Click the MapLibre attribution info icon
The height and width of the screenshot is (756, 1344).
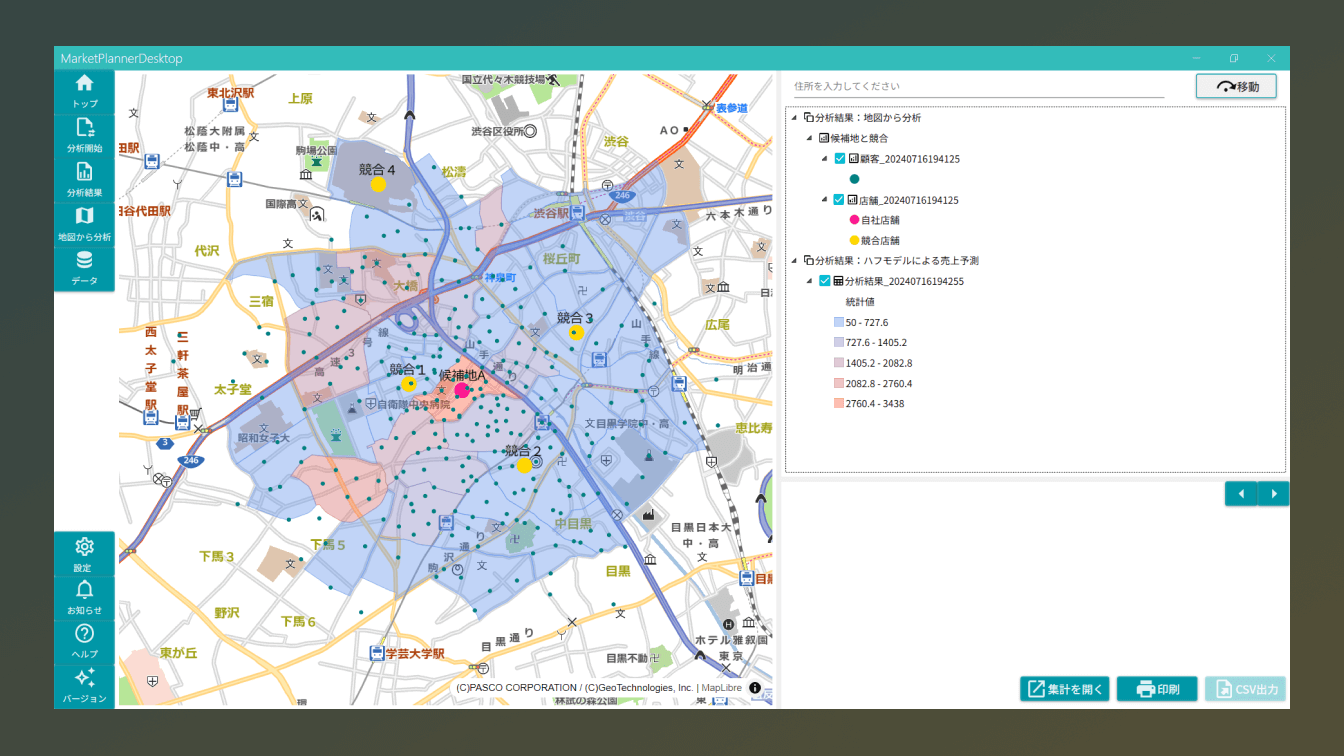755,688
